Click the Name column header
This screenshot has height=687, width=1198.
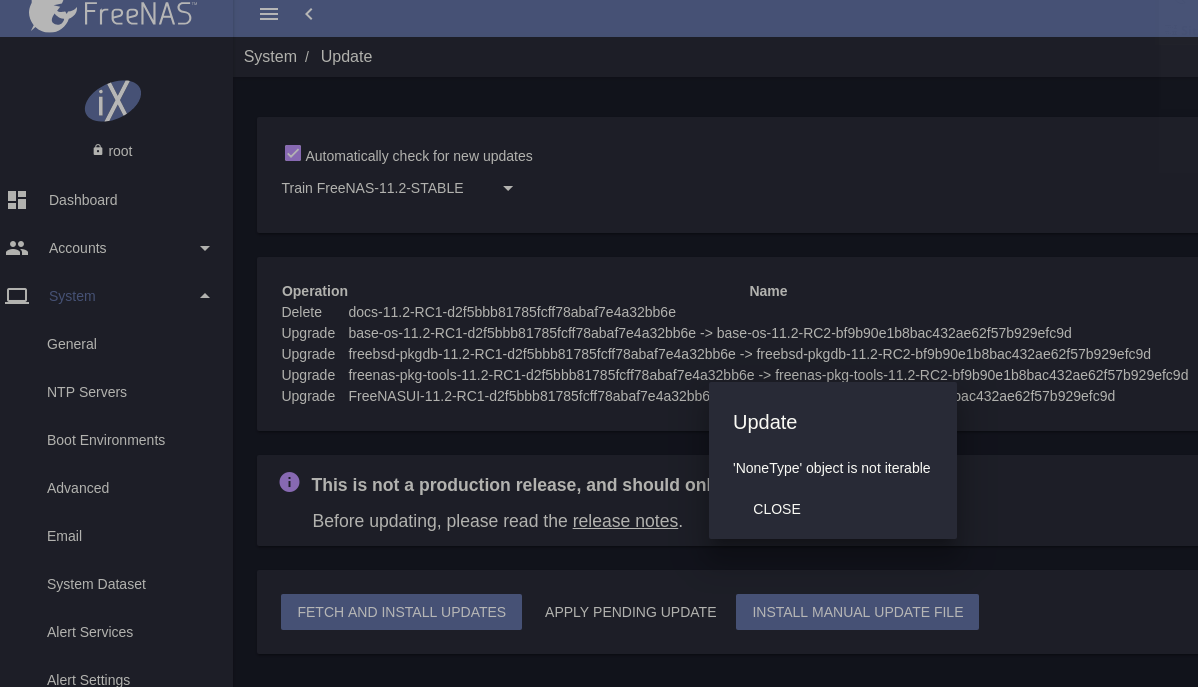point(768,291)
